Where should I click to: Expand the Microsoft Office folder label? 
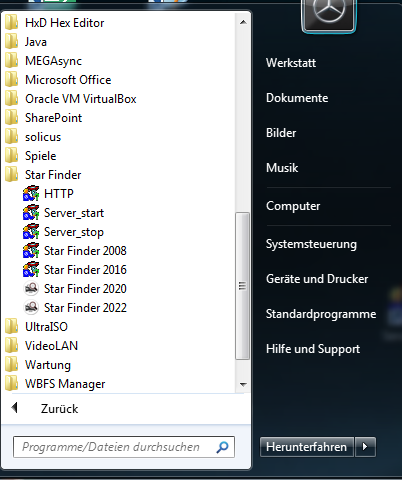[68, 80]
